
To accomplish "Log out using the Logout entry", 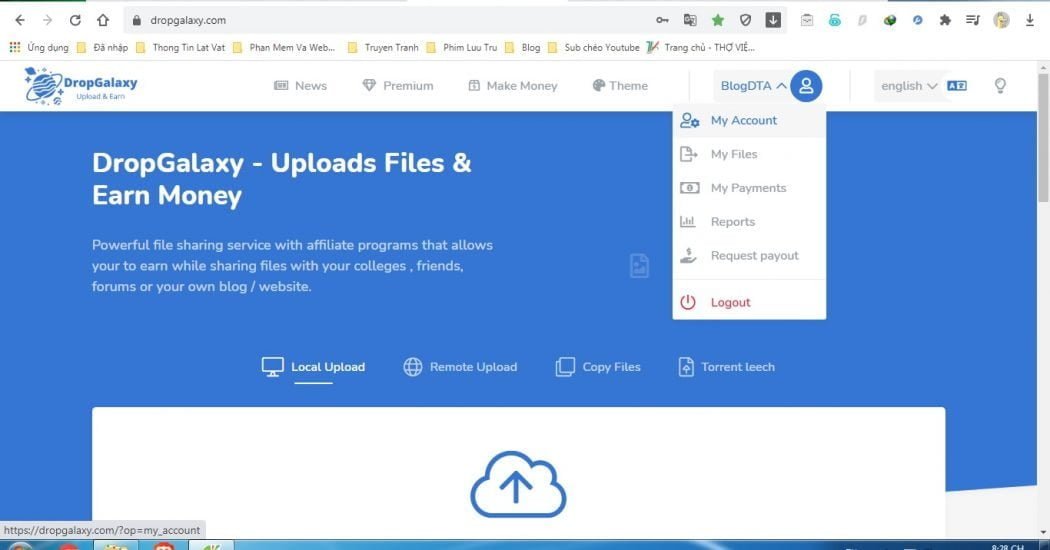I will click(749, 302).
